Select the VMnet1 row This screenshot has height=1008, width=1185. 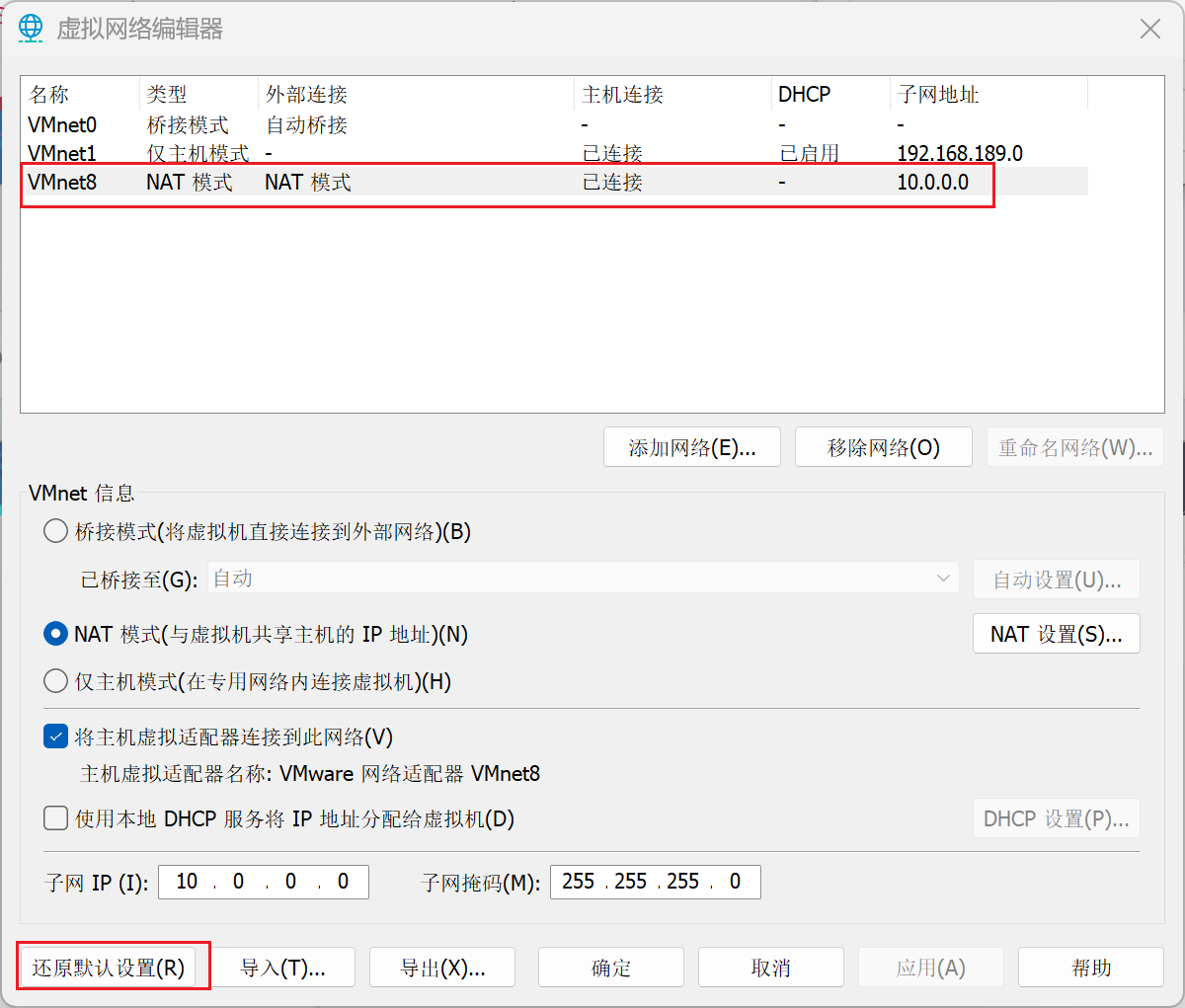[x=554, y=153]
